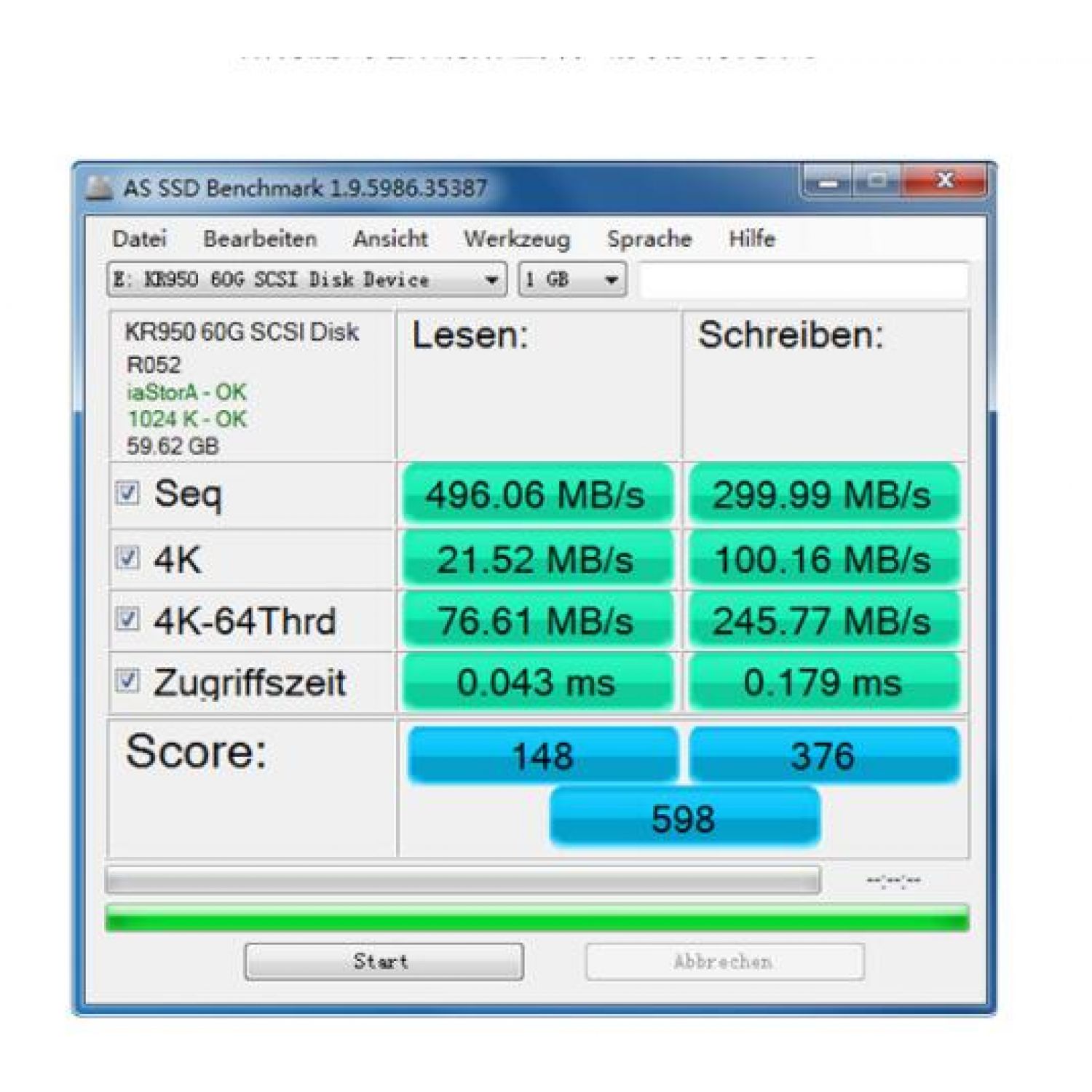This screenshot has width=1092, height=1092.
Task: Open the Bearbeiten menu
Action: (x=260, y=239)
